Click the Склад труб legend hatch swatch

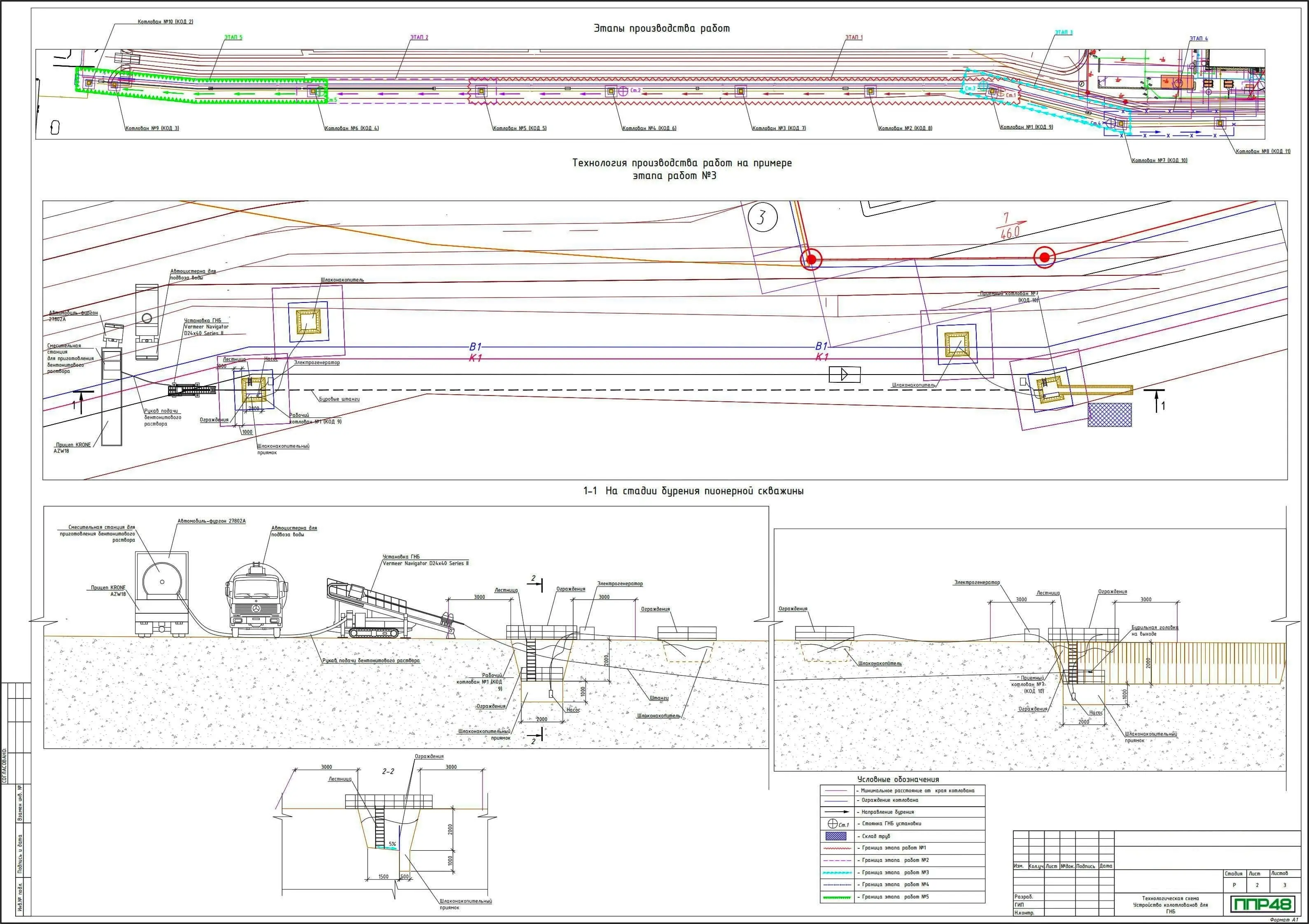point(836,836)
